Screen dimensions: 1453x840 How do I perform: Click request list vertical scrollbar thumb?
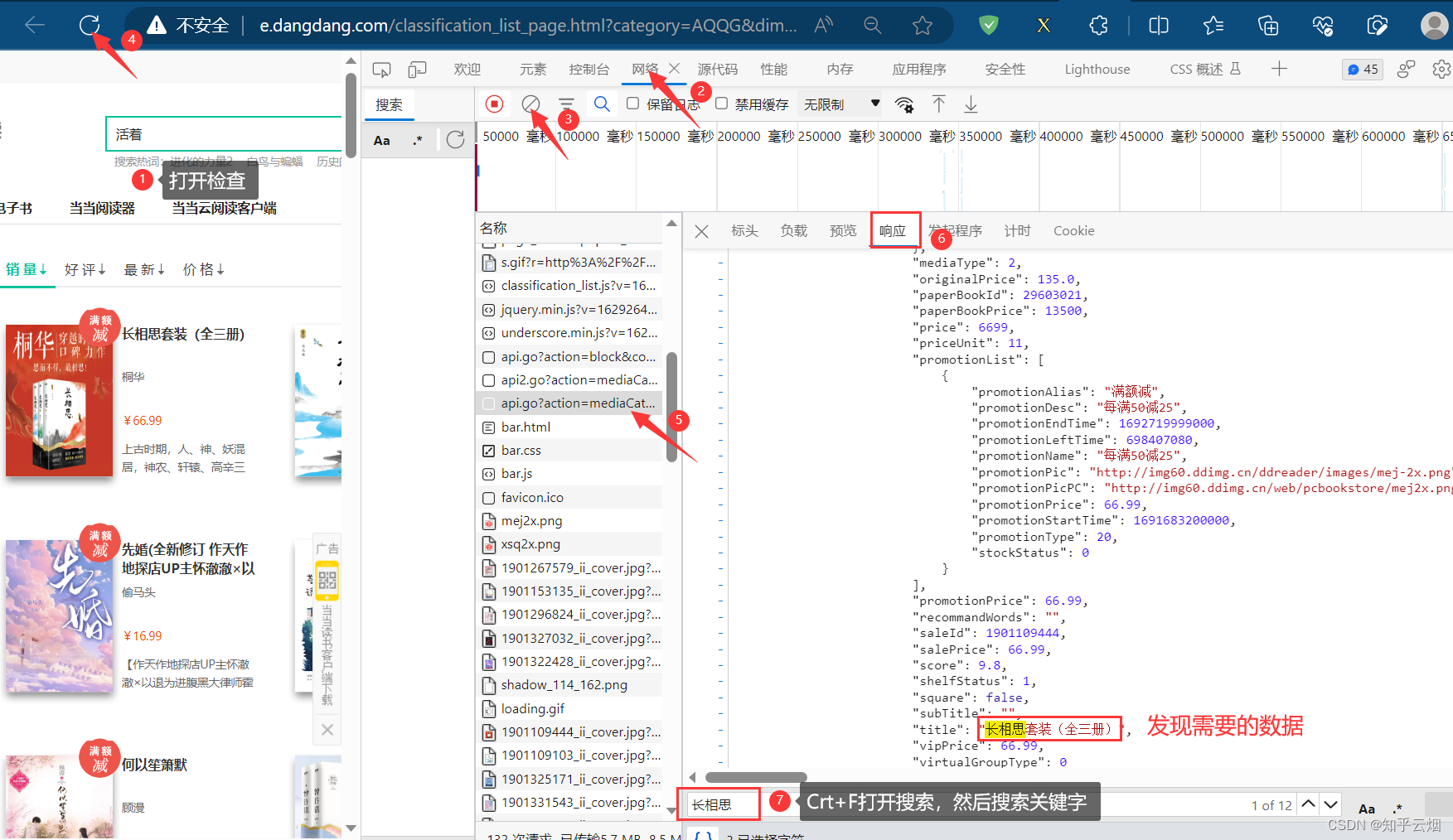coord(671,406)
